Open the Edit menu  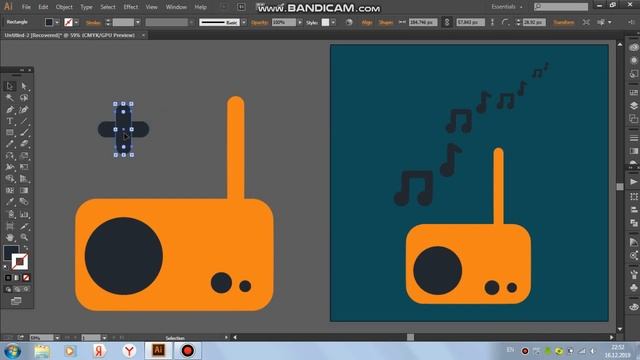tap(43, 7)
